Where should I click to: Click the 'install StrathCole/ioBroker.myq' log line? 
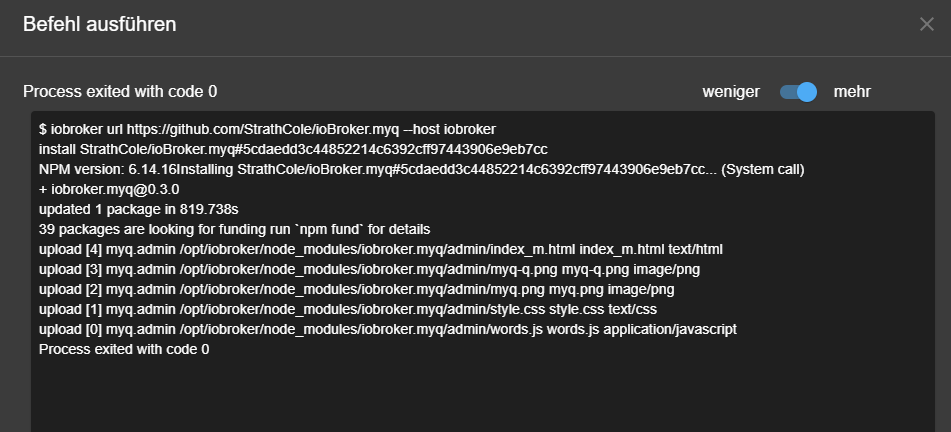click(293, 149)
